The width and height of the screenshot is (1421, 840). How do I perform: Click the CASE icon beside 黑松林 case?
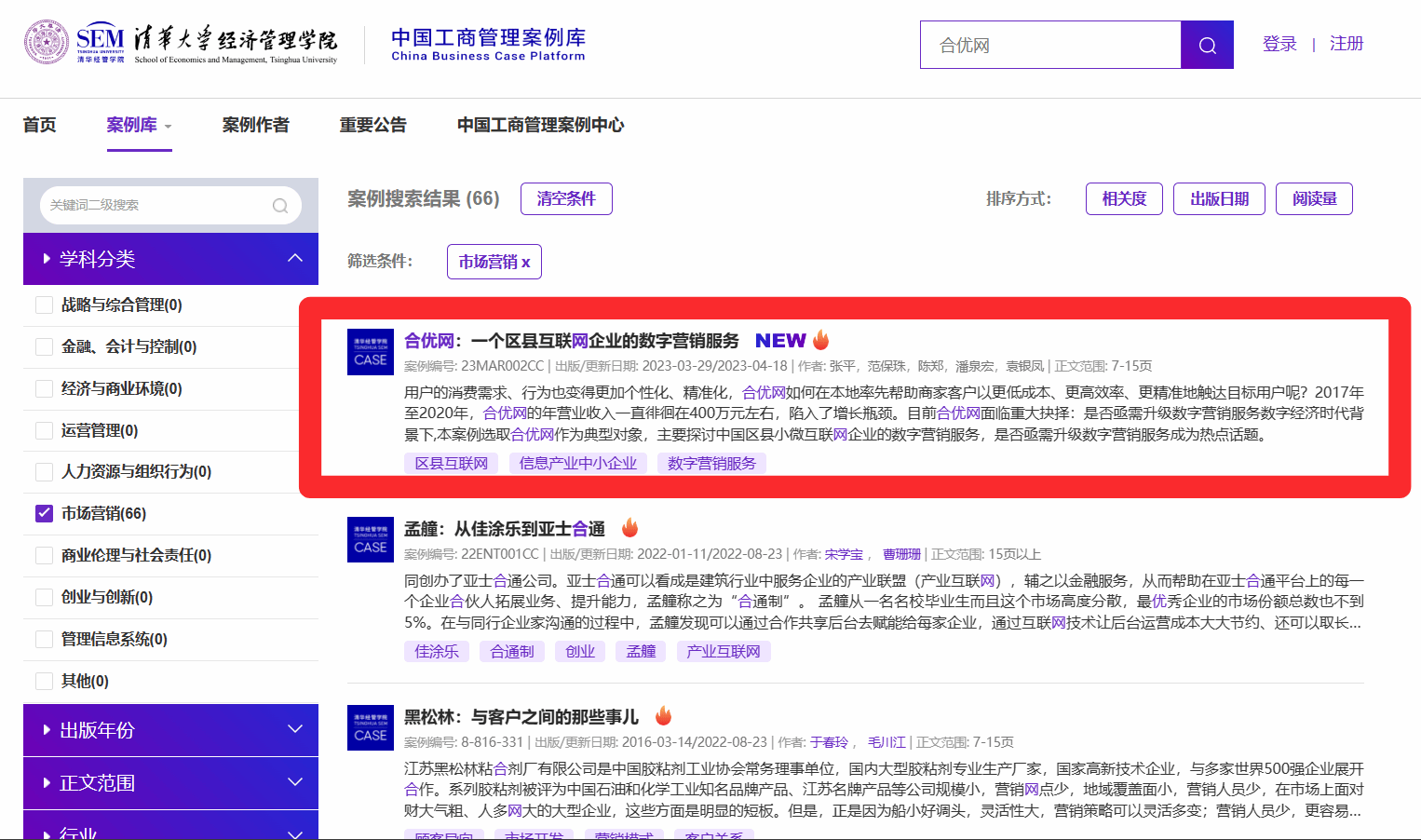370,728
